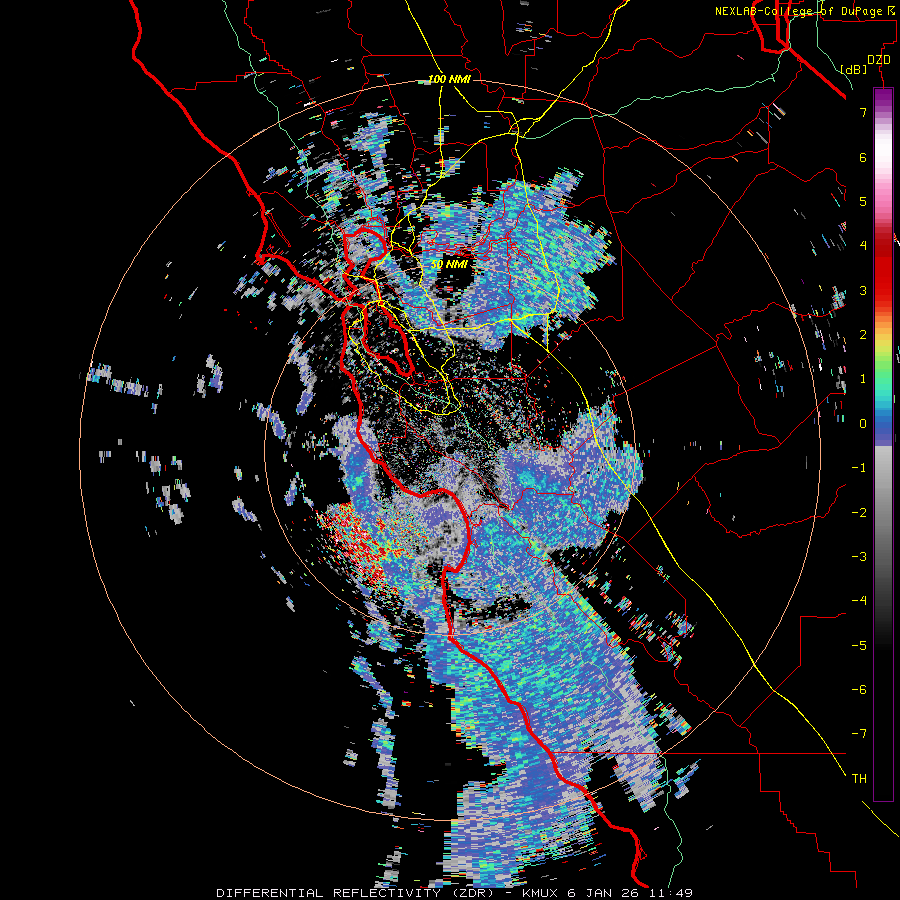Click the "DZD" label above the color scale
The height and width of the screenshot is (900, 900).
coord(879,60)
